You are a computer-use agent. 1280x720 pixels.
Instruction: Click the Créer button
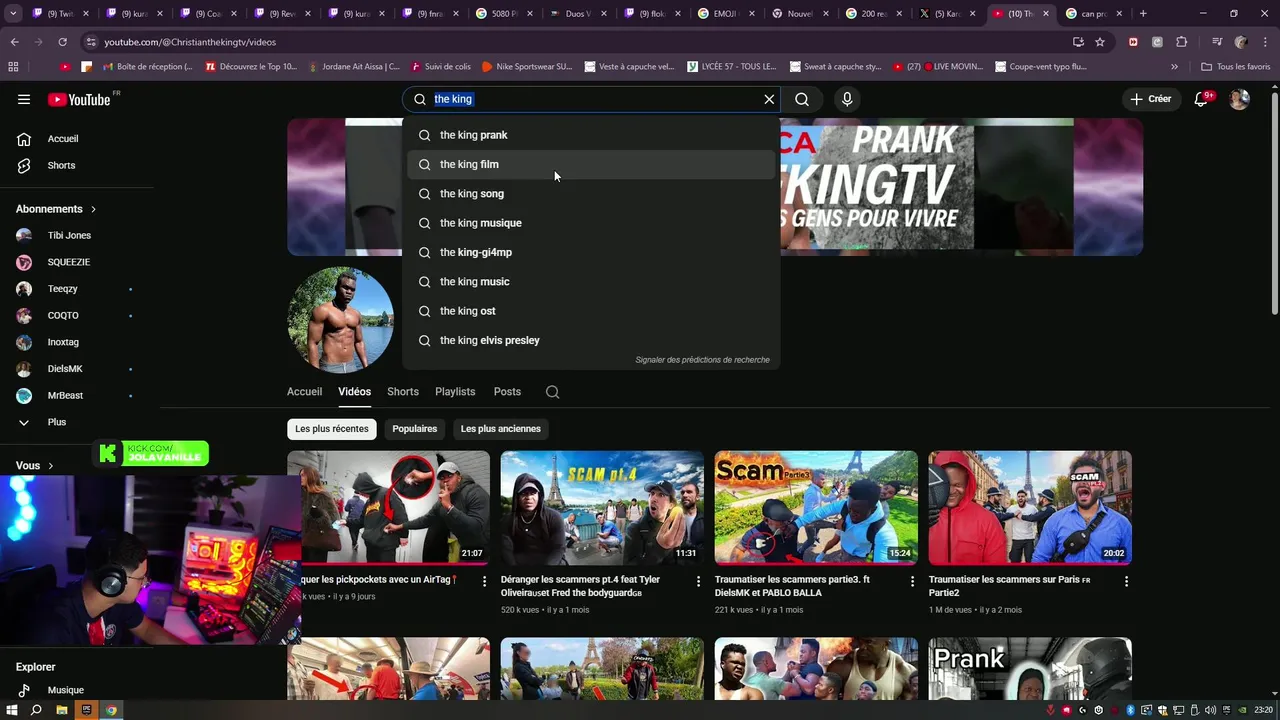(1151, 99)
